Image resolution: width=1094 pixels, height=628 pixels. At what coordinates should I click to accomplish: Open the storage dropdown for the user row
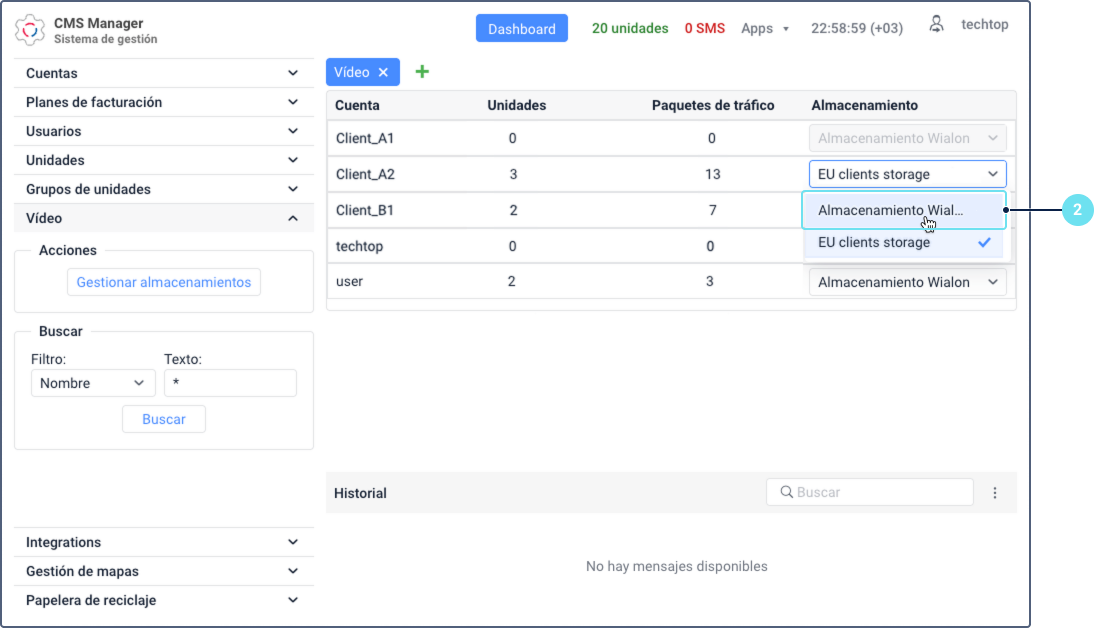pyautogui.click(x=906, y=281)
